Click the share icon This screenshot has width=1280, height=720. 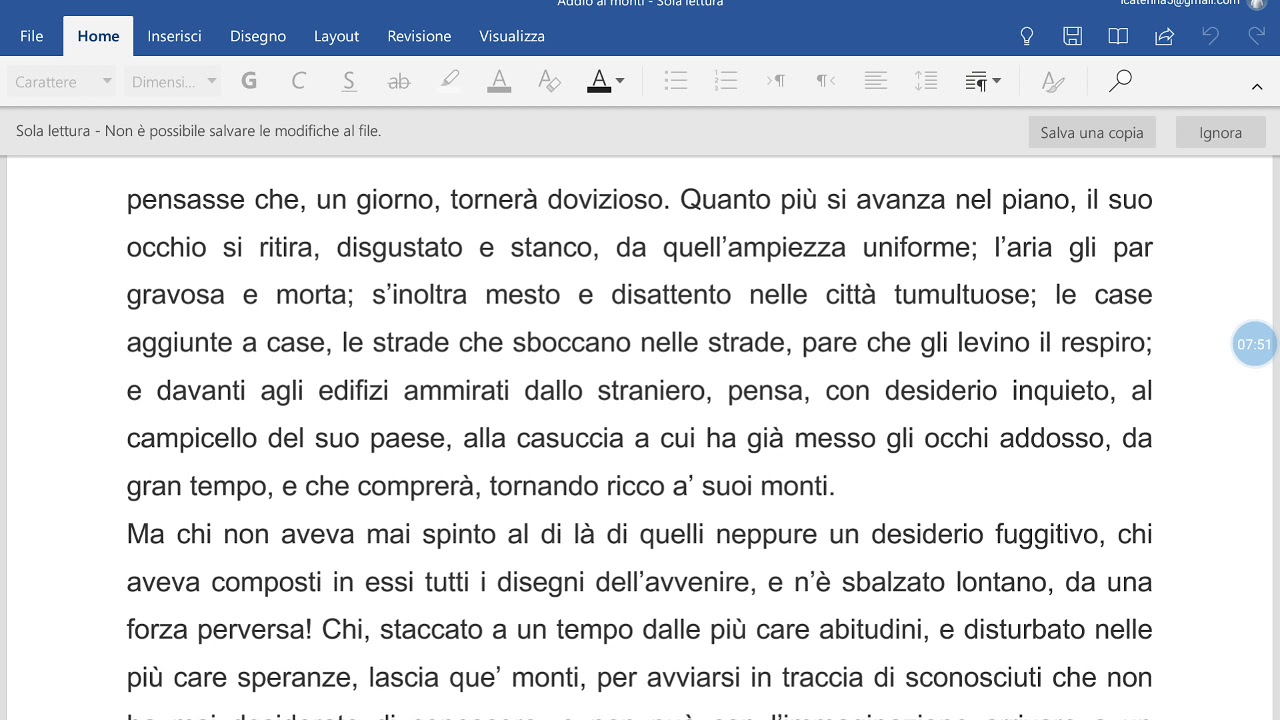(1164, 36)
